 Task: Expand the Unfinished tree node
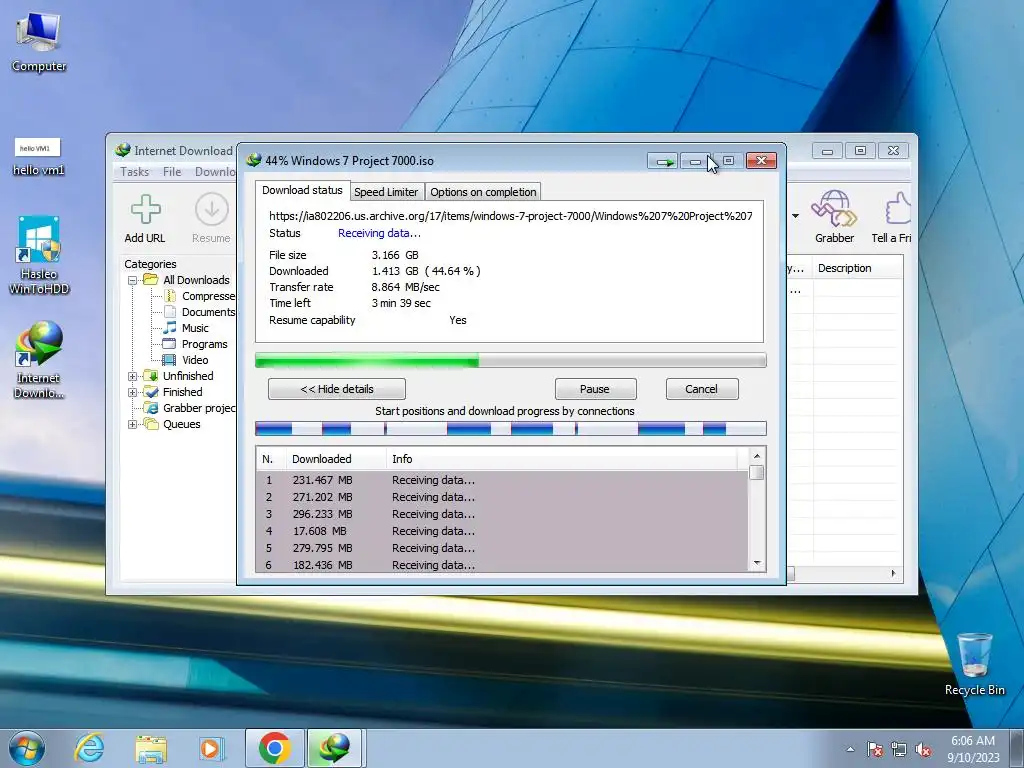pyautogui.click(x=133, y=376)
